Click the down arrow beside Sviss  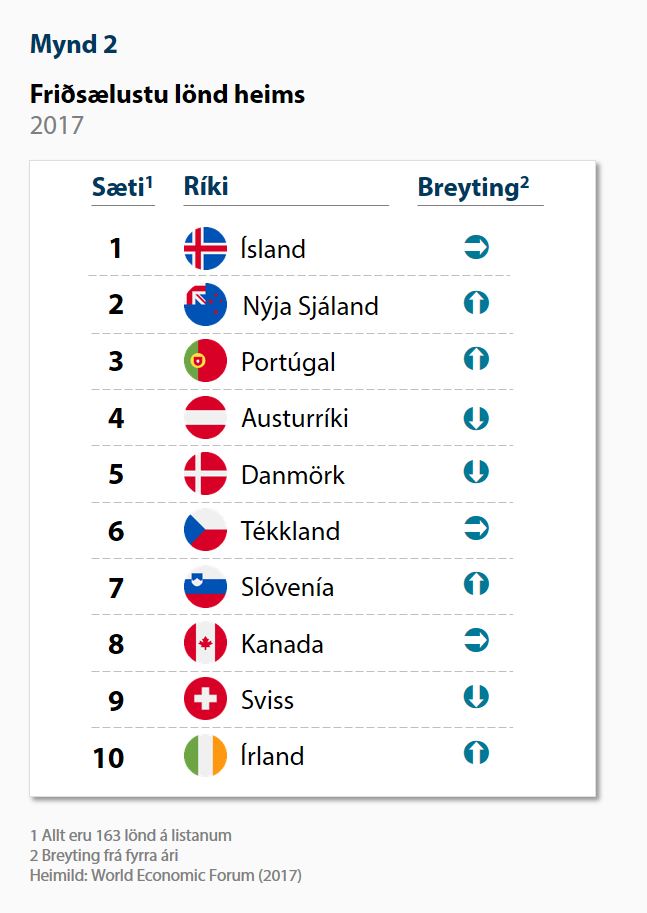476,696
